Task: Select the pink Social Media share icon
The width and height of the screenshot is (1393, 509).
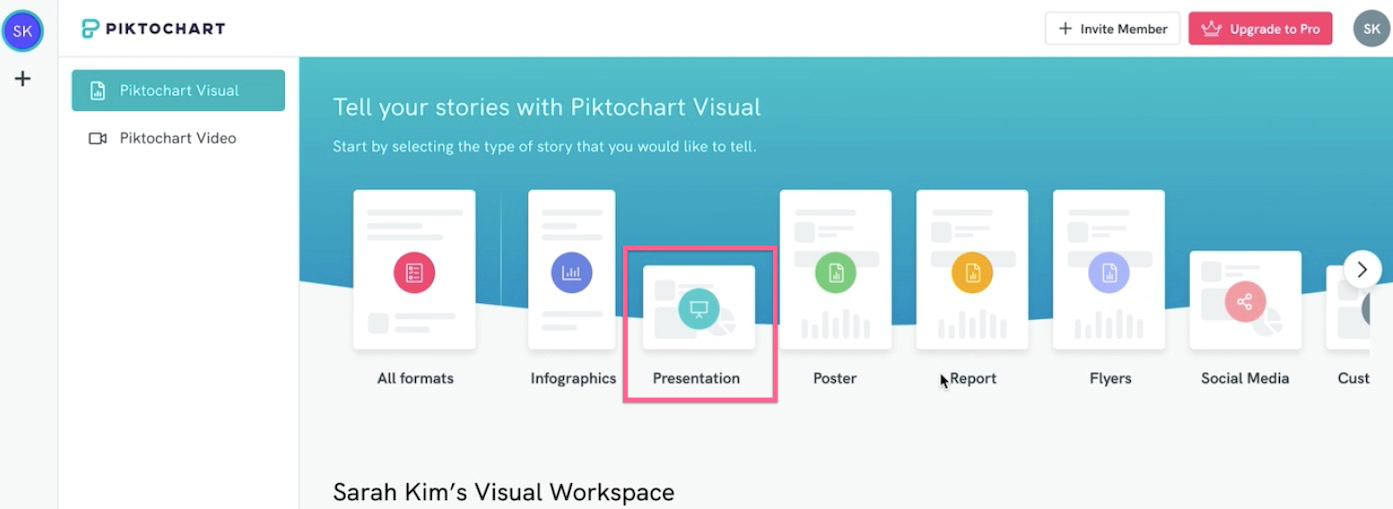Action: pyautogui.click(x=1245, y=301)
